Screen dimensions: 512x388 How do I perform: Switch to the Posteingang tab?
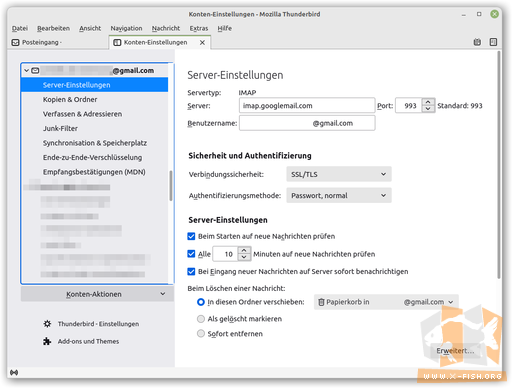point(59,42)
